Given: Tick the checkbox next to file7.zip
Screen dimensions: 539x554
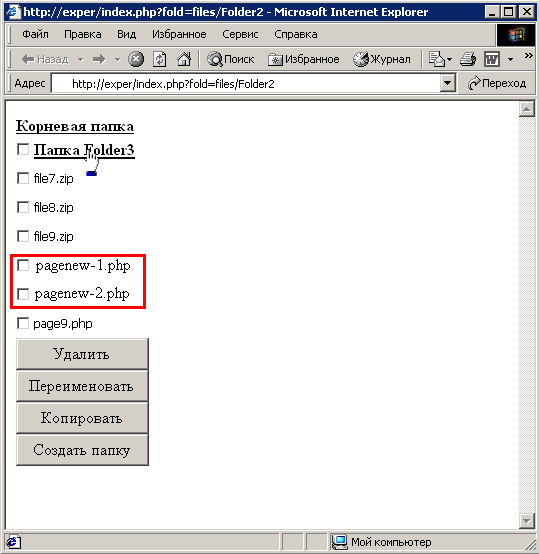Looking at the screenshot, I should (x=23, y=178).
